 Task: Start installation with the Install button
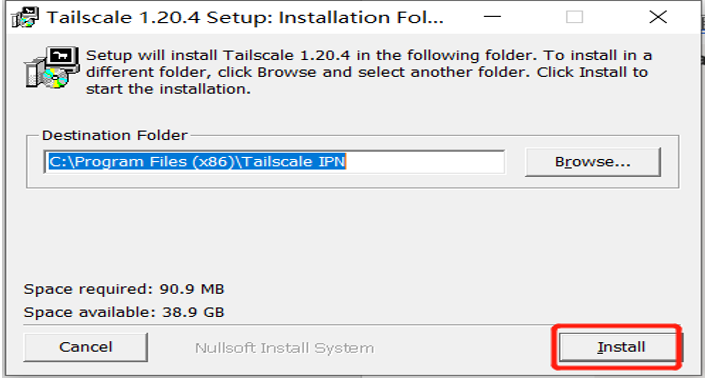(x=620, y=347)
